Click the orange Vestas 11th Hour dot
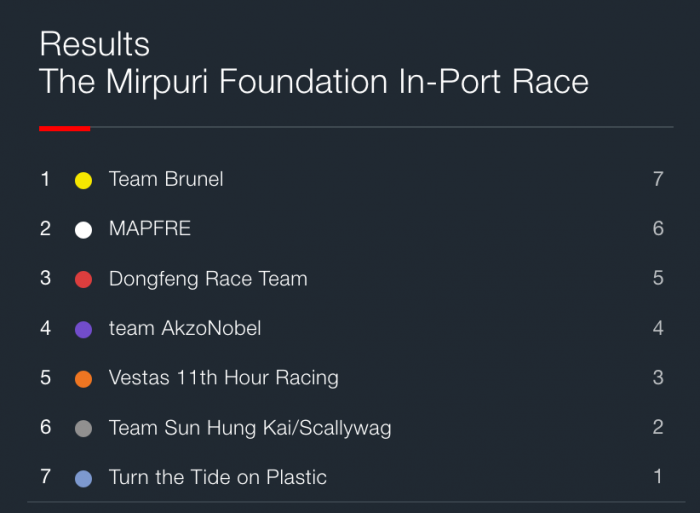This screenshot has width=700, height=513. click(83, 379)
